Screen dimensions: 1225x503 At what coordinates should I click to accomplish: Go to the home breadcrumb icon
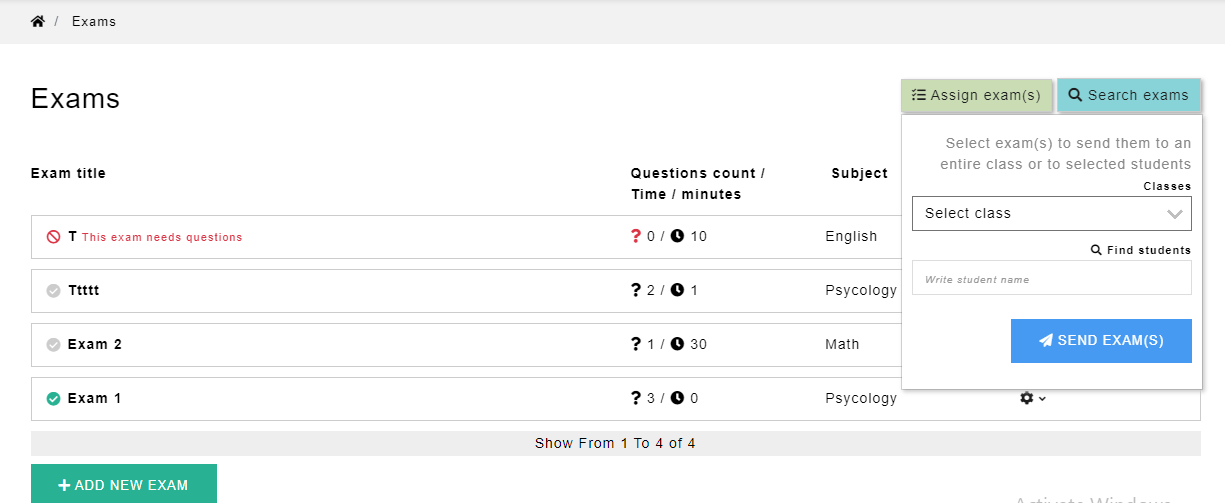coord(38,21)
